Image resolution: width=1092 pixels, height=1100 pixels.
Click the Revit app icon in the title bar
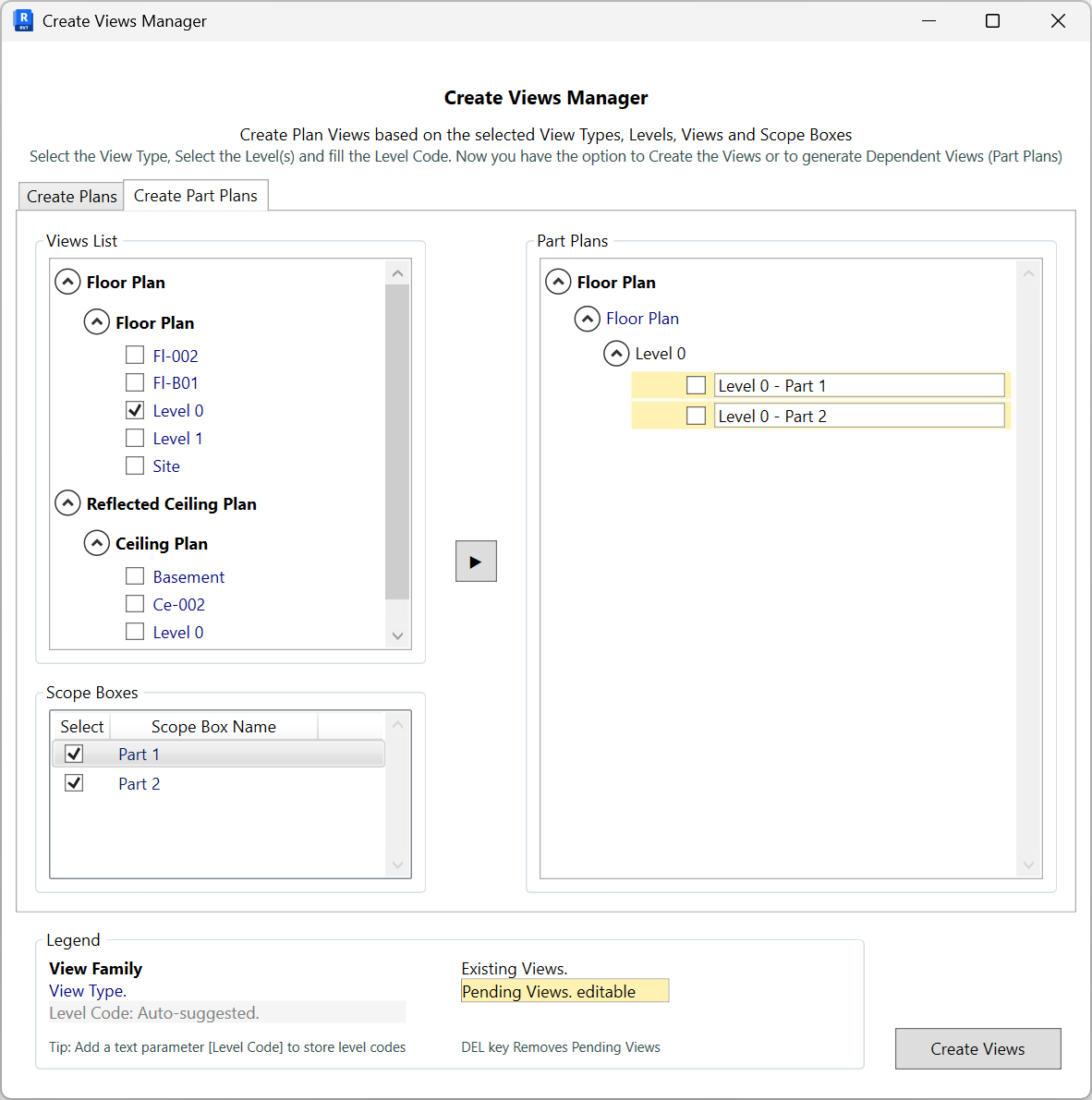tap(23, 20)
